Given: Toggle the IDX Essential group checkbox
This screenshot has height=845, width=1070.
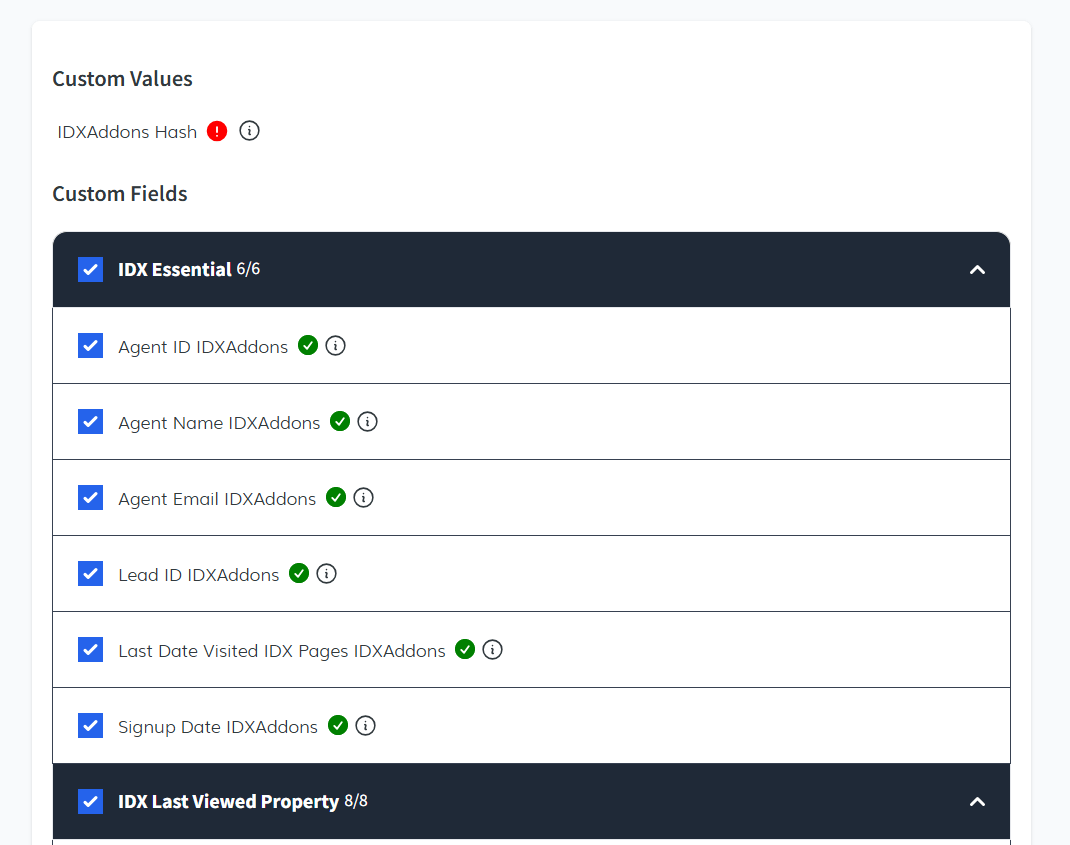Looking at the screenshot, I should 91,270.
